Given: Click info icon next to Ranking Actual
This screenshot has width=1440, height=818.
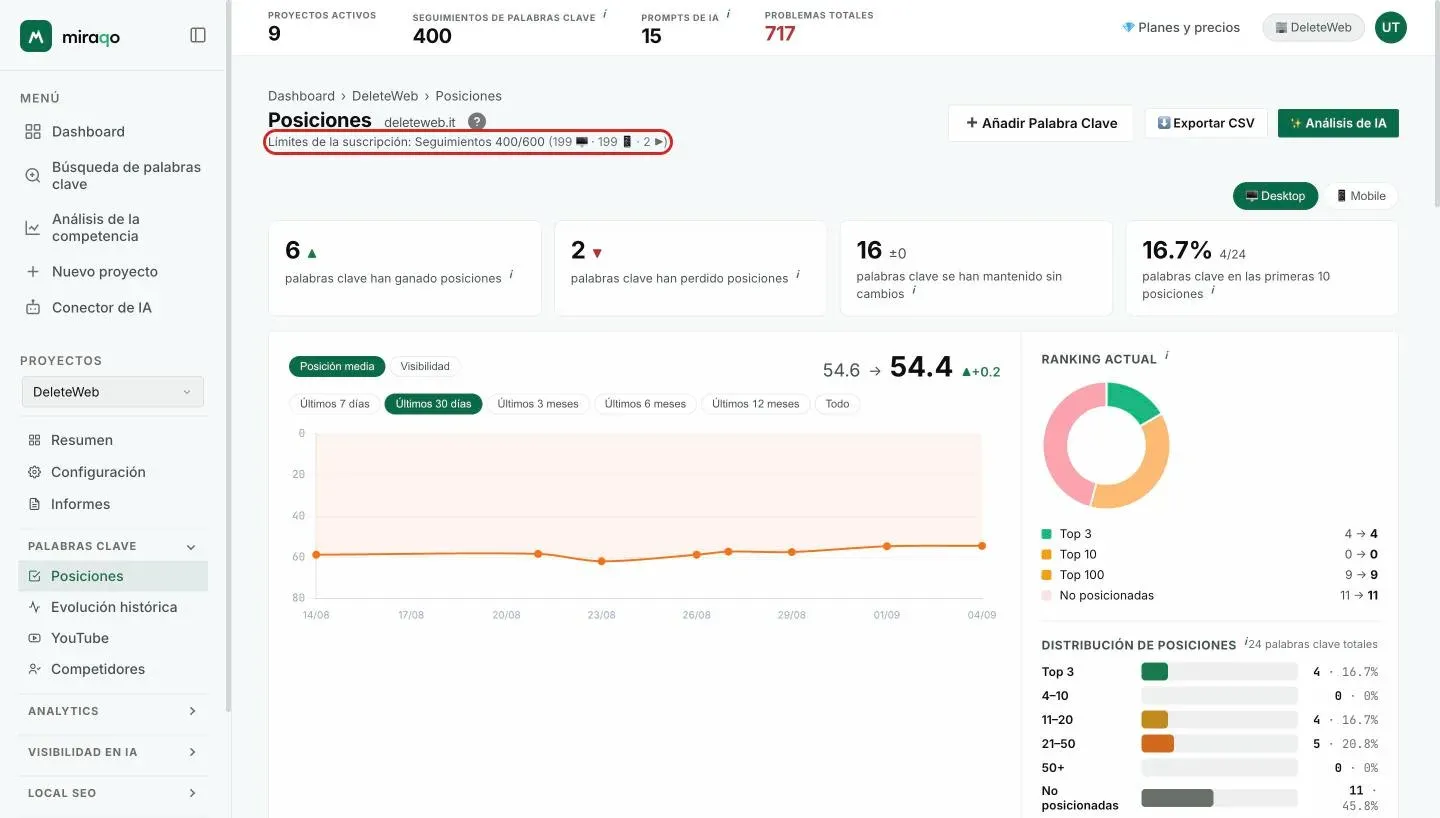Looking at the screenshot, I should [1167, 356].
